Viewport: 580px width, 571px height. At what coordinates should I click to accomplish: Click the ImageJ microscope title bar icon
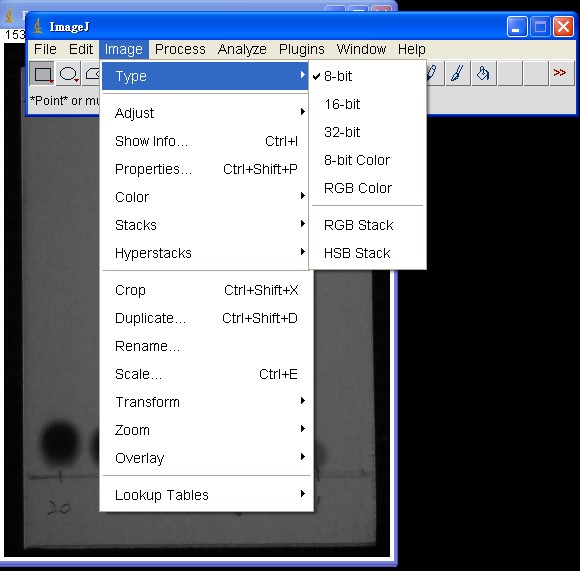click(37, 27)
